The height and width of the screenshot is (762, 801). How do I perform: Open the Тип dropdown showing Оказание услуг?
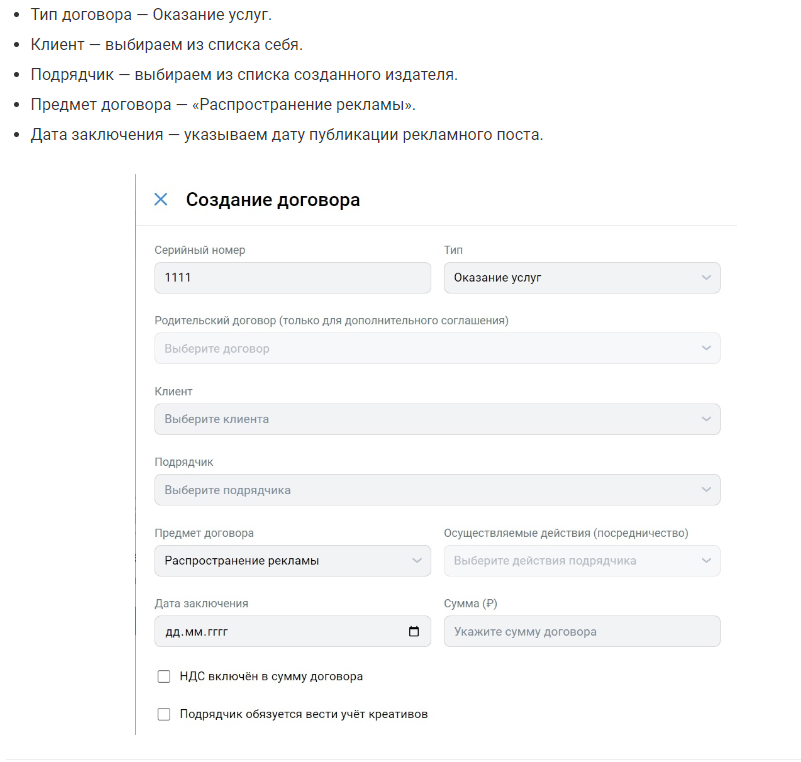coord(570,278)
